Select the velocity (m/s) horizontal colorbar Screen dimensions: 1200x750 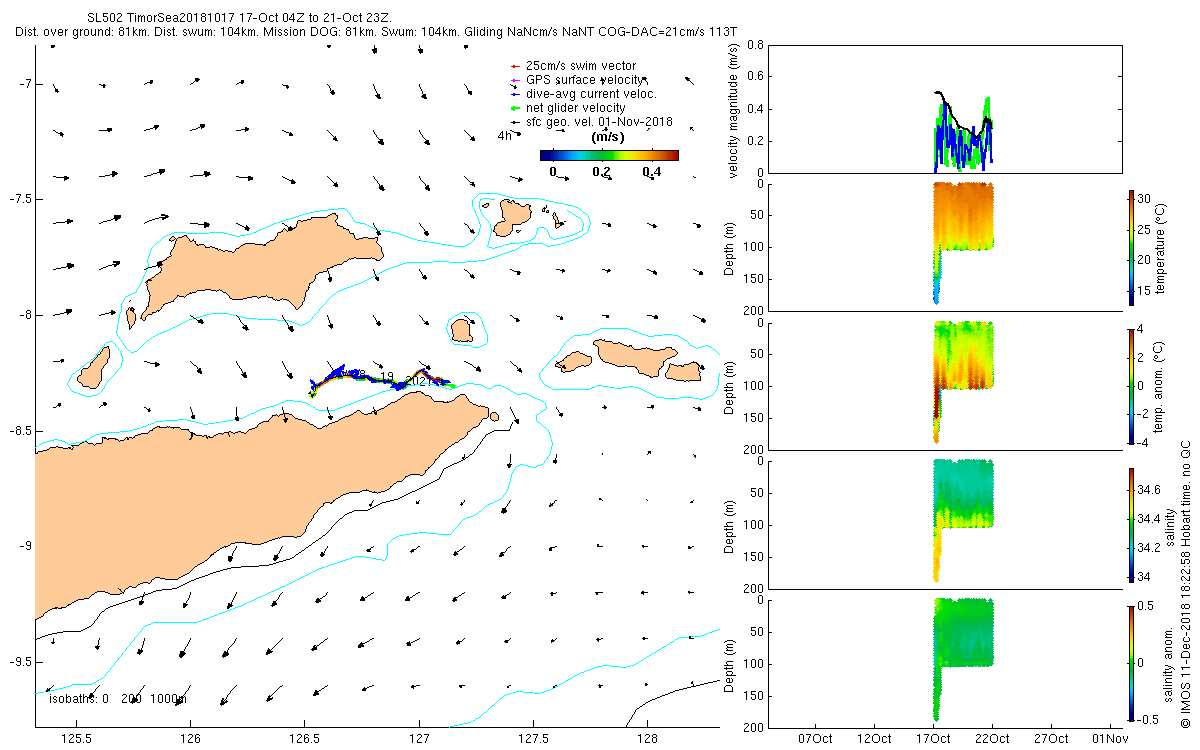point(609,155)
